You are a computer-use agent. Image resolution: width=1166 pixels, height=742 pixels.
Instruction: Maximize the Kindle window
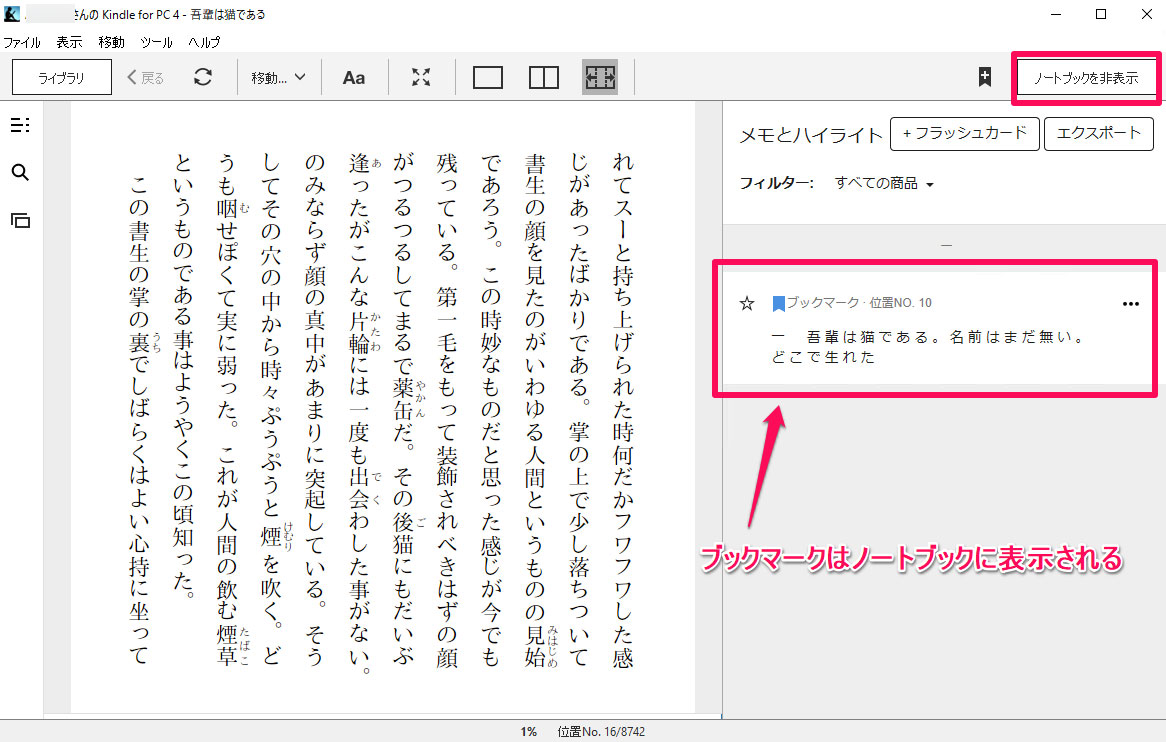tap(1101, 14)
